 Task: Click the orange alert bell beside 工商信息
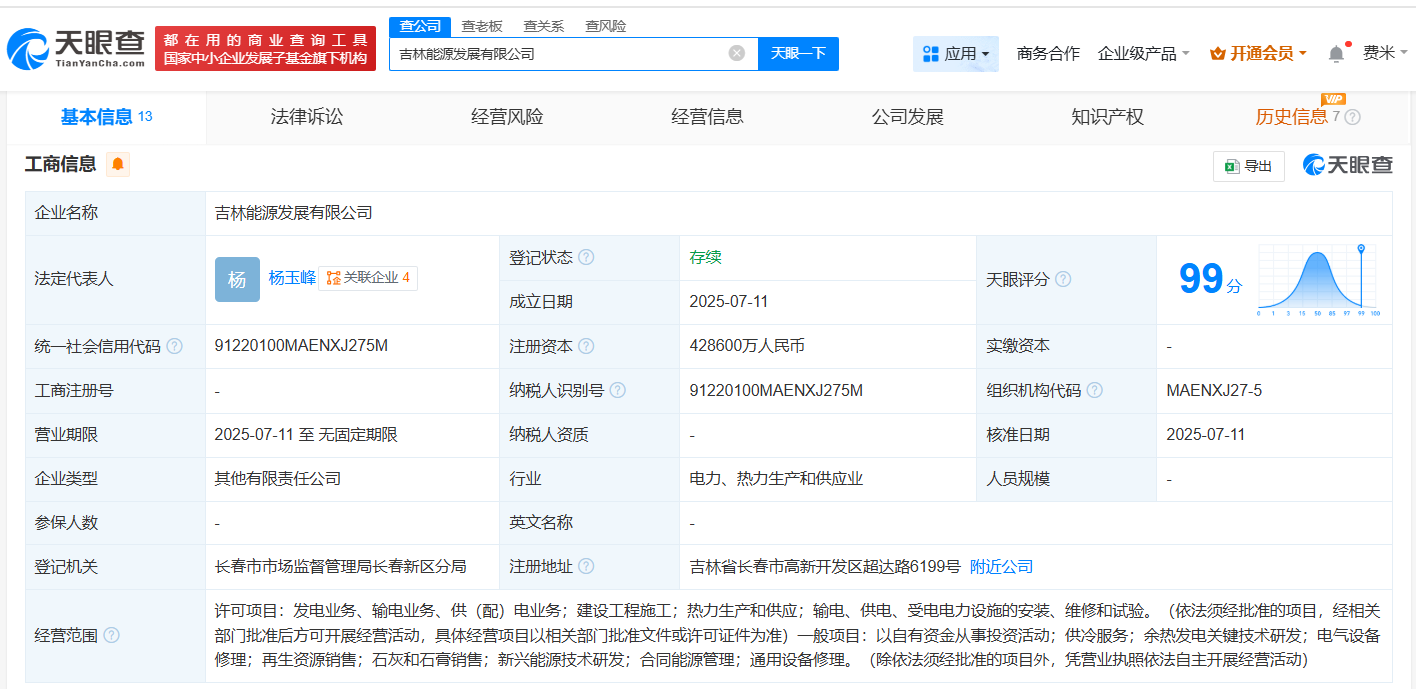[118, 165]
